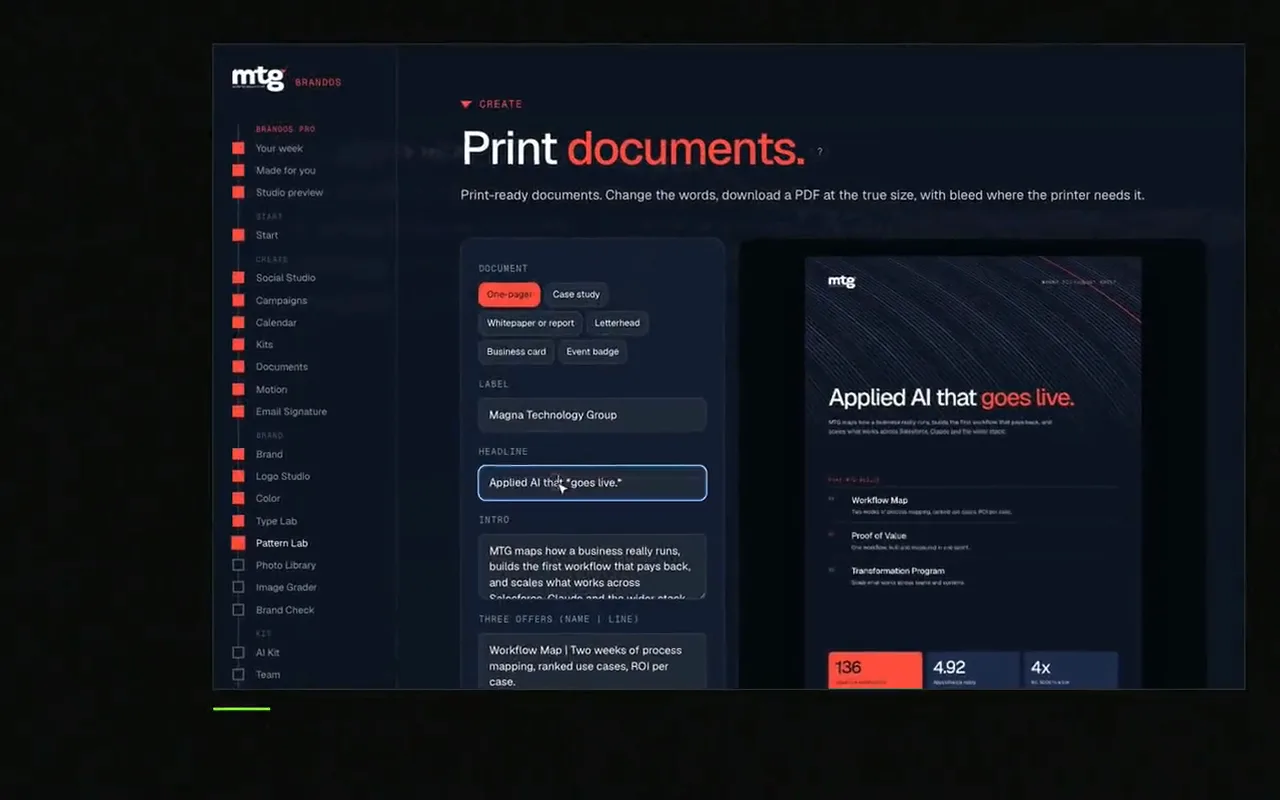Click the empty square icon beside Brand Check
The image size is (1280, 800).
tap(238, 610)
